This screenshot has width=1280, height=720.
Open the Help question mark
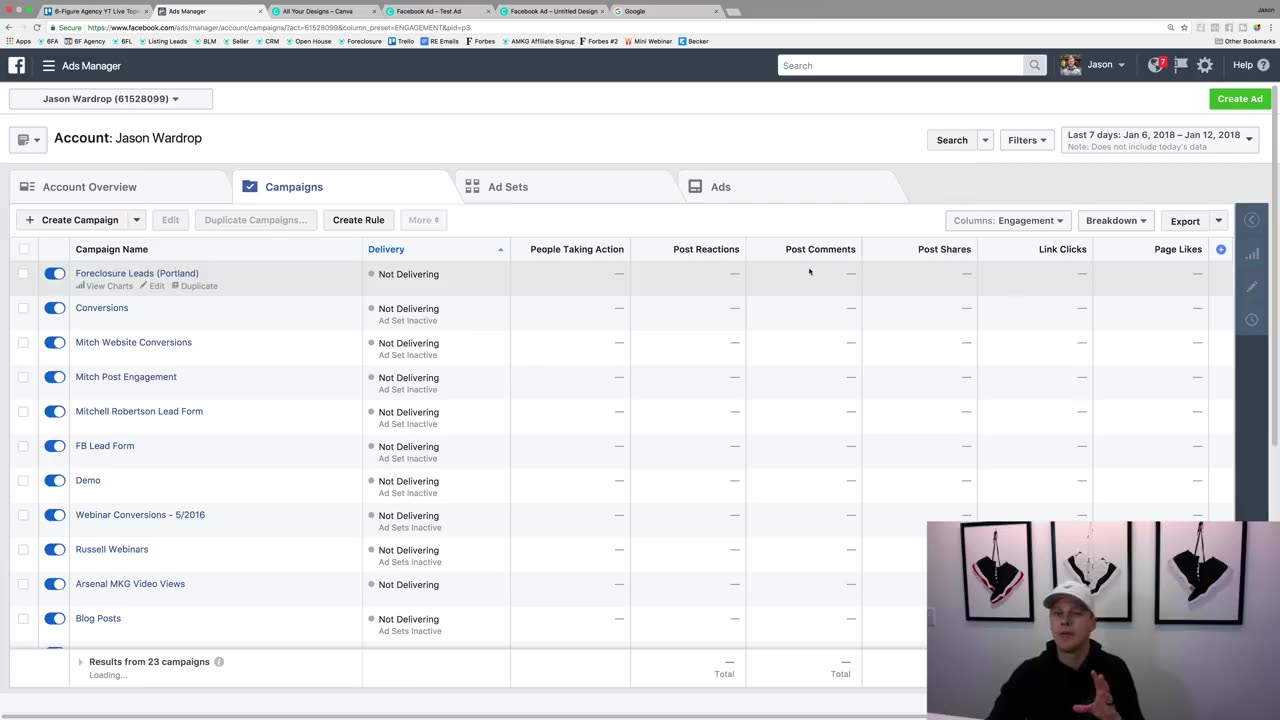click(x=1263, y=65)
